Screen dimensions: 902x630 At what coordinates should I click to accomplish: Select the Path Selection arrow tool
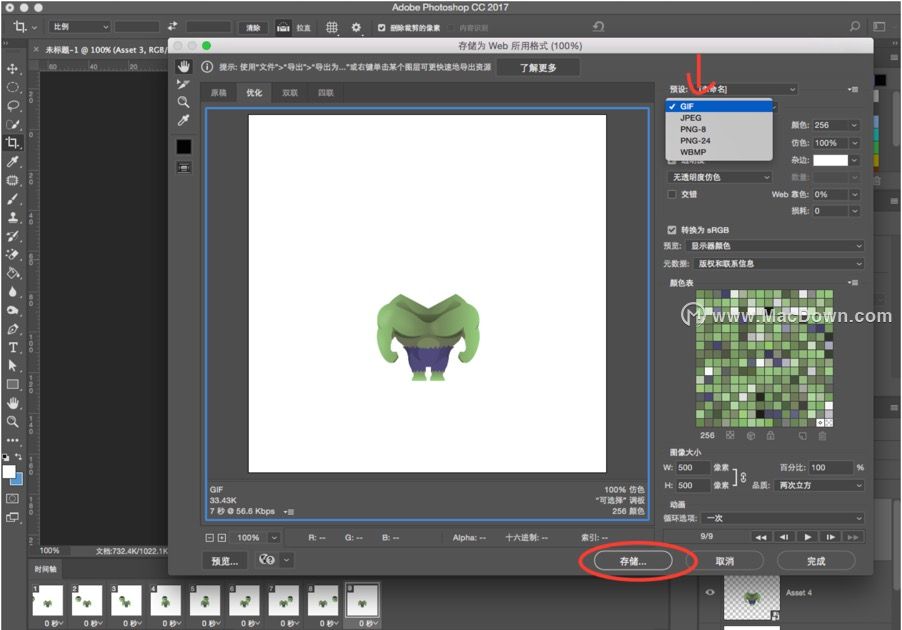pos(12,366)
